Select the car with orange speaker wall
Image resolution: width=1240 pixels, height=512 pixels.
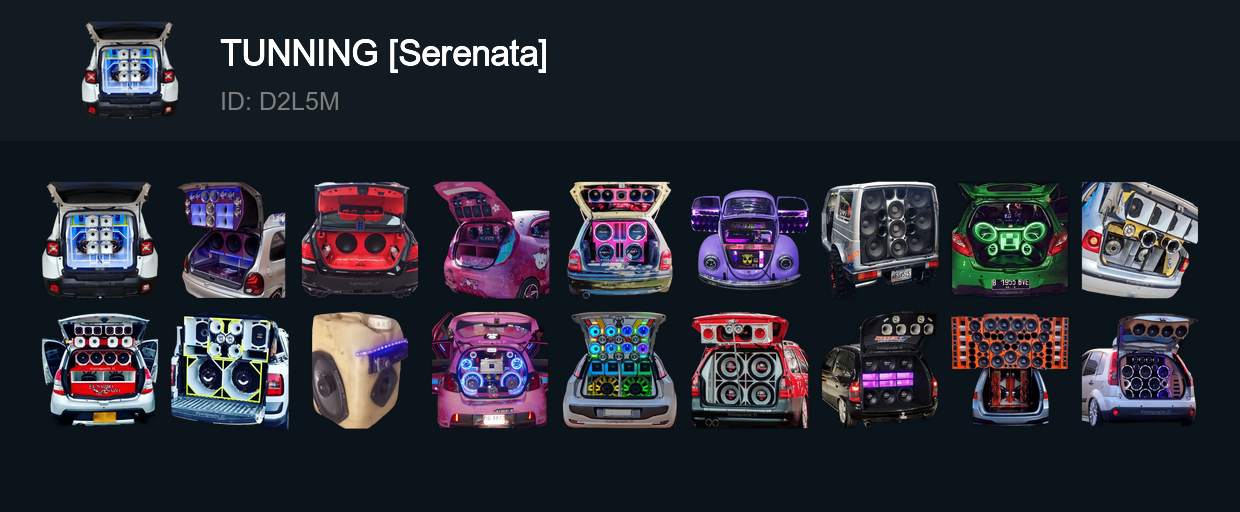1010,370
